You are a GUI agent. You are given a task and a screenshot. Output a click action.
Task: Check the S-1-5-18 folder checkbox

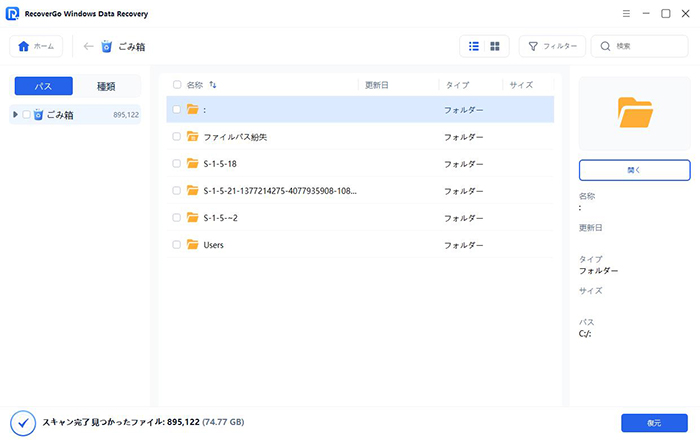[x=177, y=164]
